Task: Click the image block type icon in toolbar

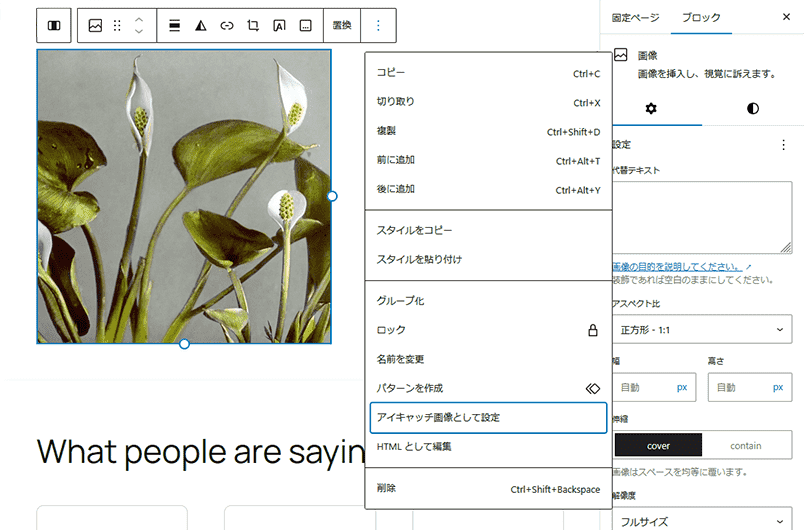Action: [x=95, y=26]
